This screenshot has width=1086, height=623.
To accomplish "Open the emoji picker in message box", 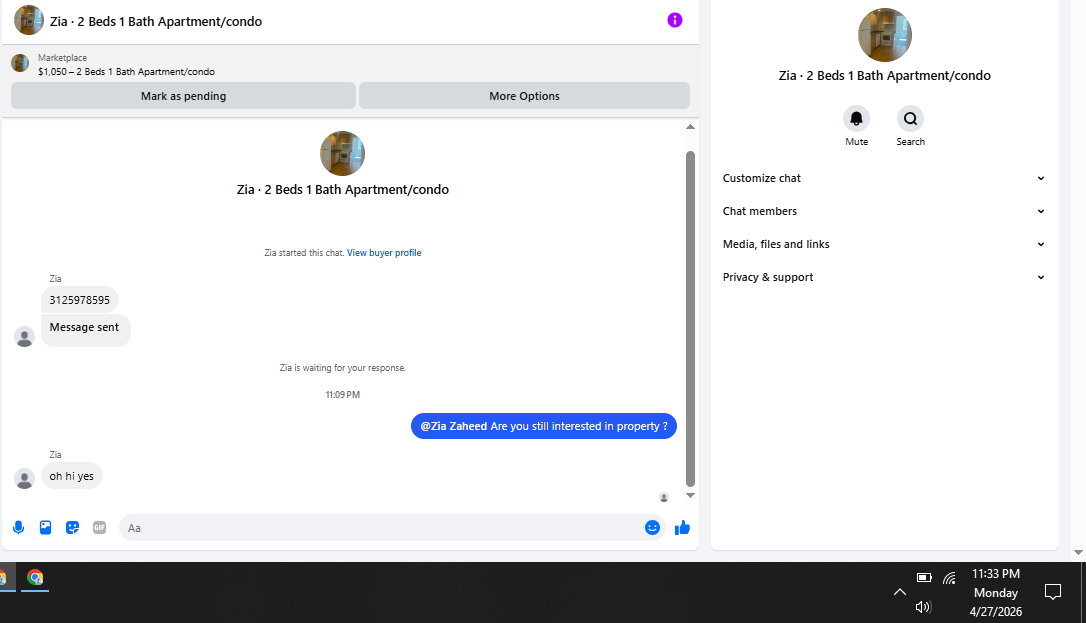I will (652, 527).
